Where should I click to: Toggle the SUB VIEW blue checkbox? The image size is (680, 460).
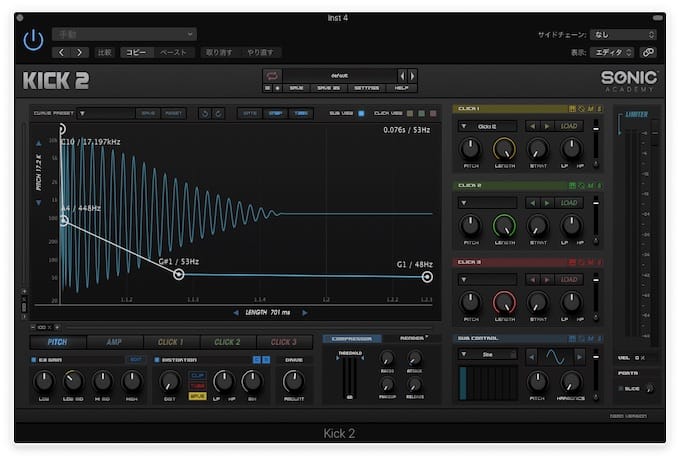(361, 114)
